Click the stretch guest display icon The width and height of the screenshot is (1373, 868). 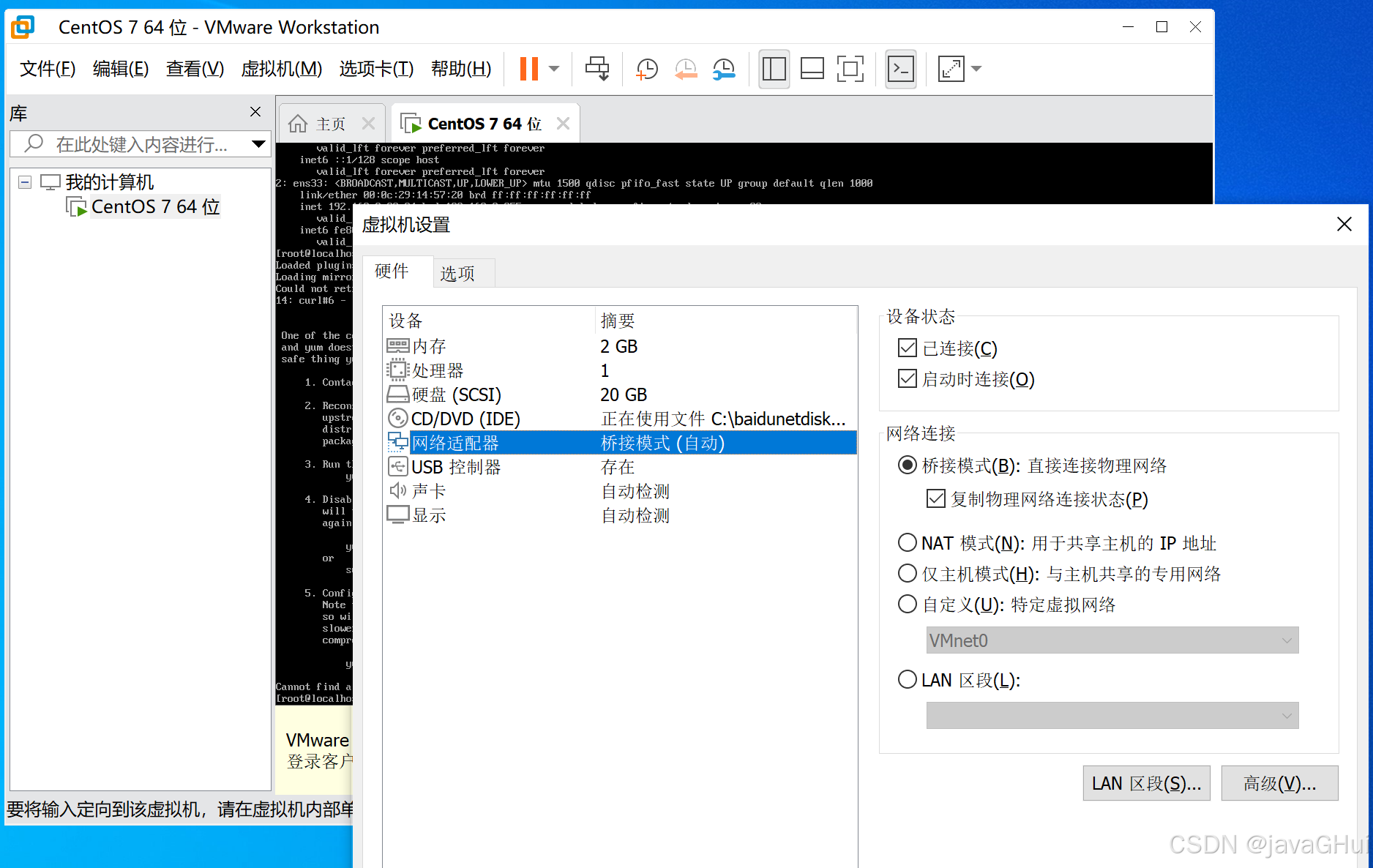(x=951, y=69)
